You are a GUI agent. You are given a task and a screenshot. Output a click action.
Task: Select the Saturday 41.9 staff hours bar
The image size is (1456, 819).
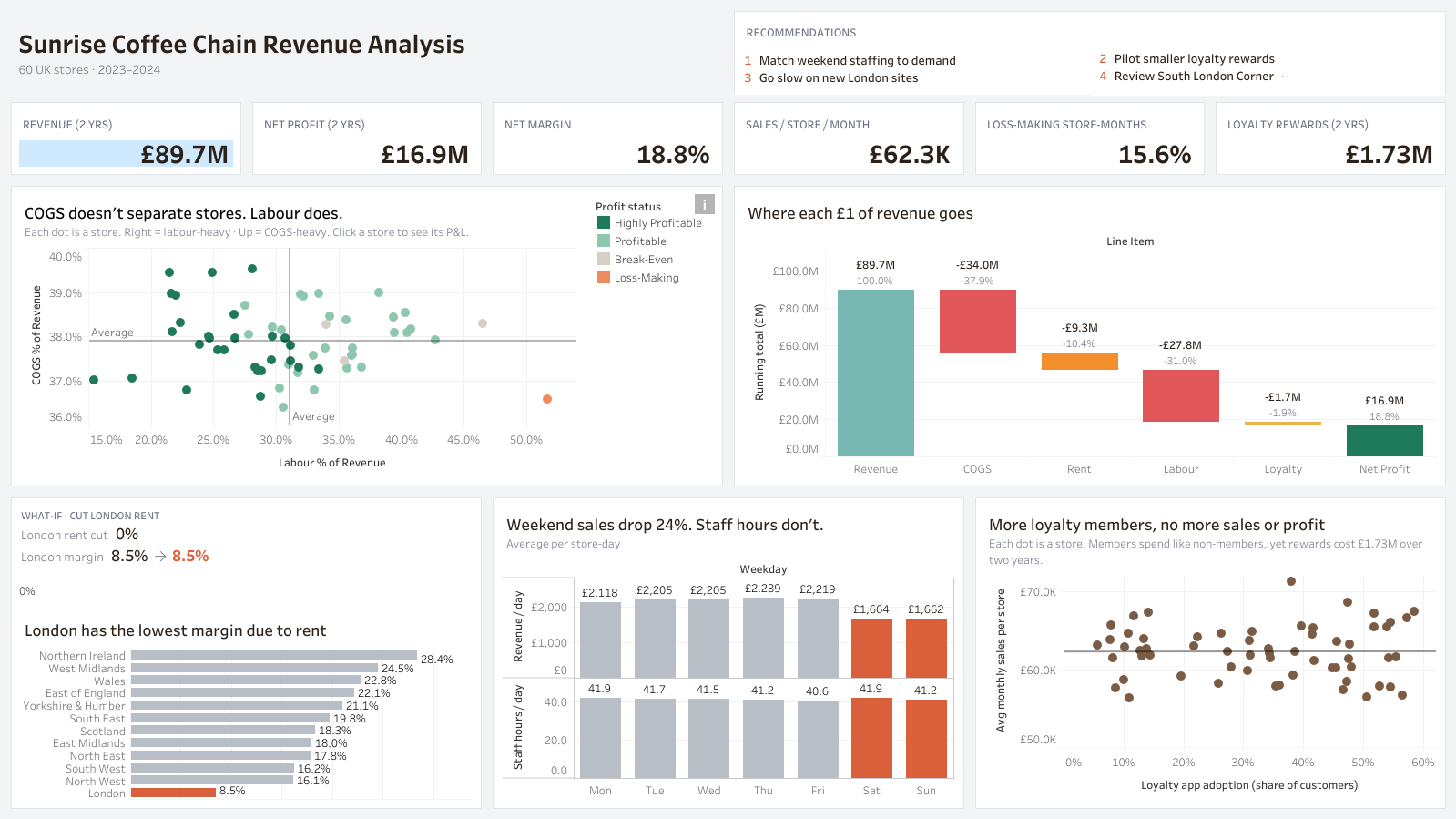[871, 738]
